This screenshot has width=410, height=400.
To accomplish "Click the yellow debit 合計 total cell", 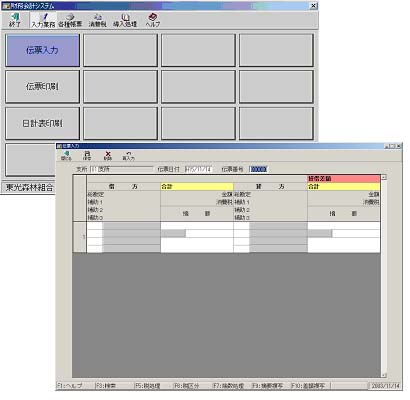I will (197, 187).
